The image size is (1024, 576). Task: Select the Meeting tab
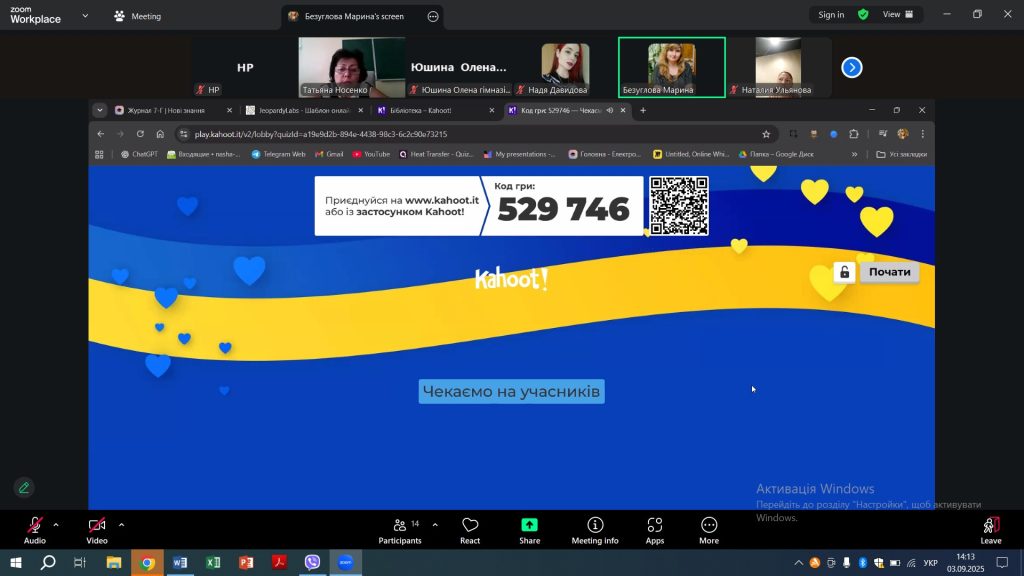tap(138, 16)
